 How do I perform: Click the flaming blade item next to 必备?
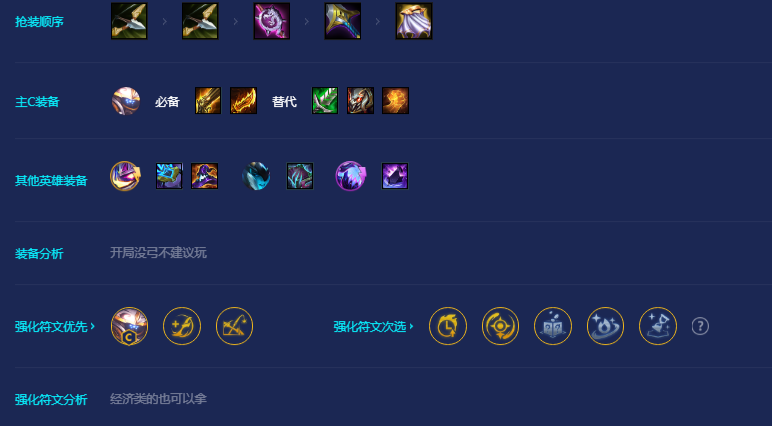tap(243, 101)
